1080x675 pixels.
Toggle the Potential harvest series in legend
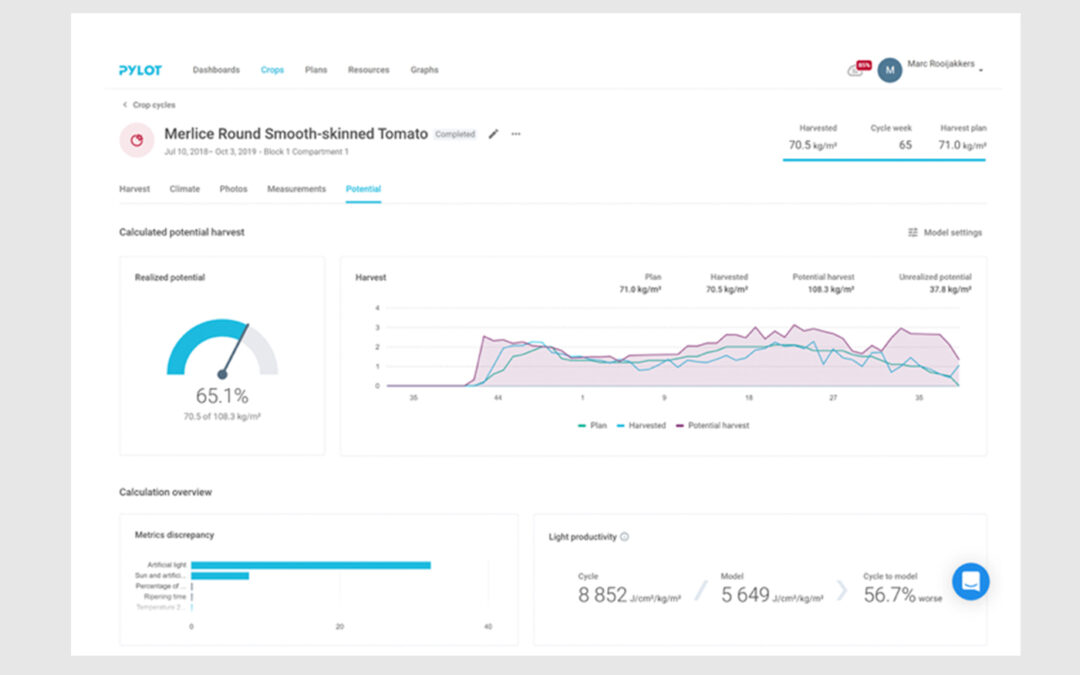pos(712,426)
